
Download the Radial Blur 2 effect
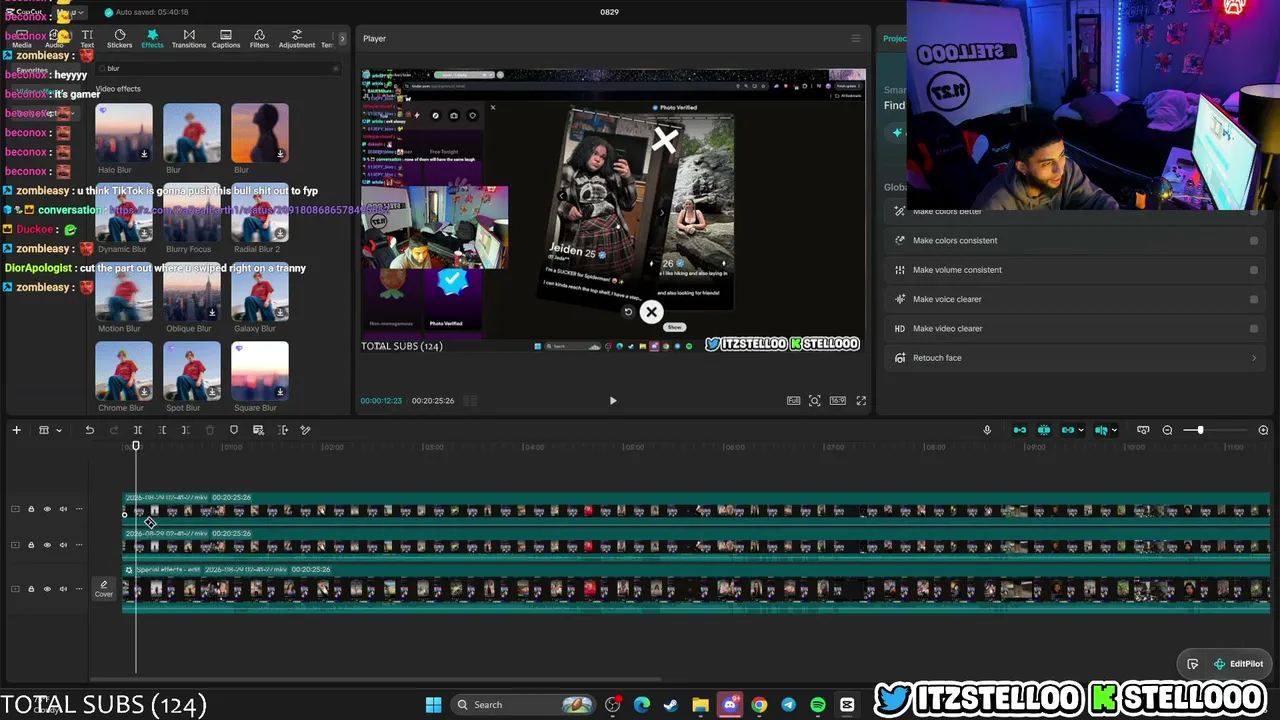tap(280, 233)
